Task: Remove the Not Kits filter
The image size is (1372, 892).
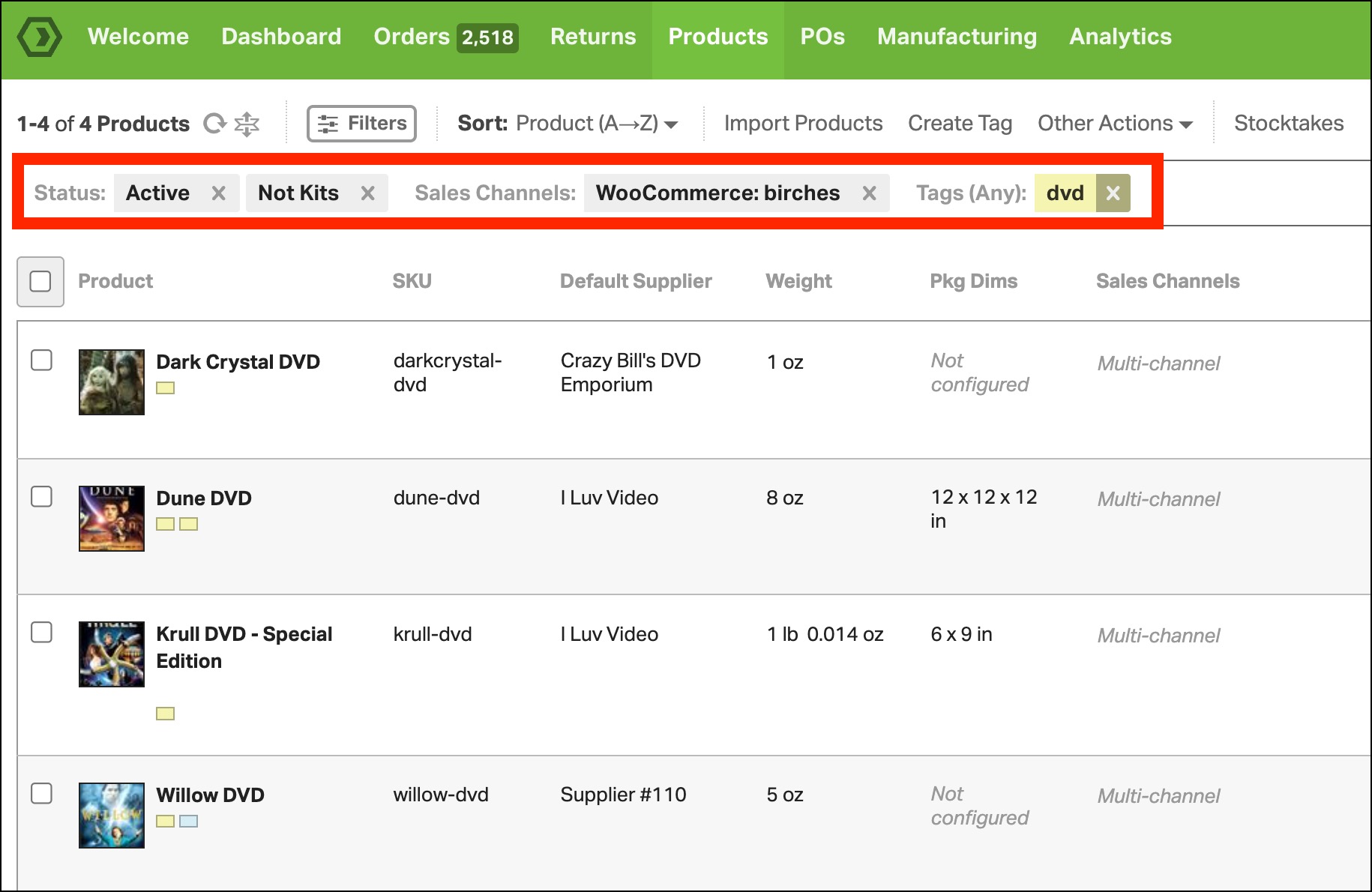Action: pos(367,193)
